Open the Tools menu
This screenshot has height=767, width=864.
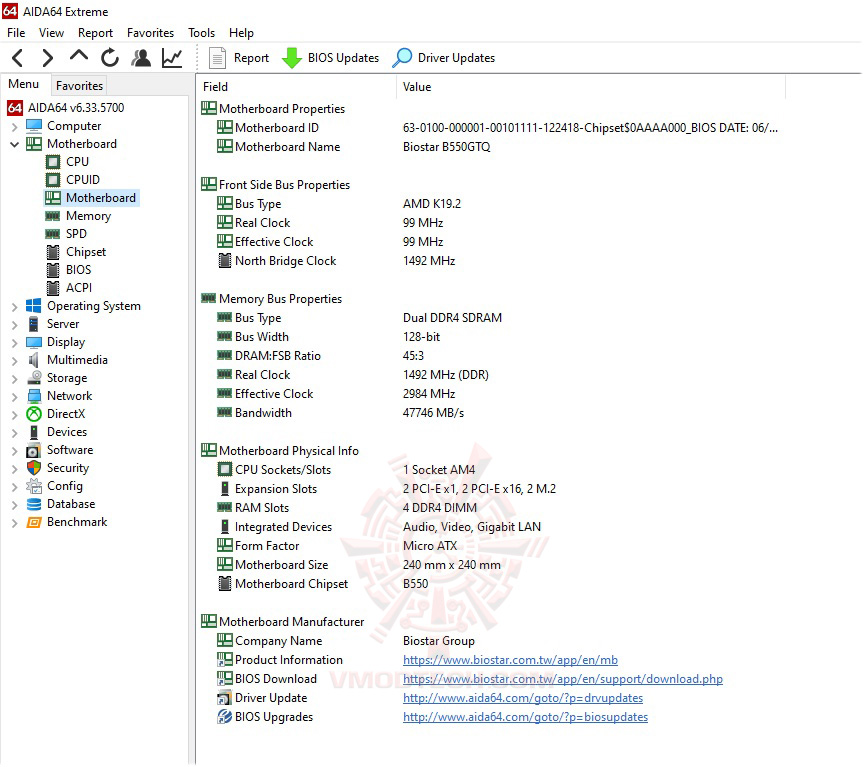tap(202, 33)
